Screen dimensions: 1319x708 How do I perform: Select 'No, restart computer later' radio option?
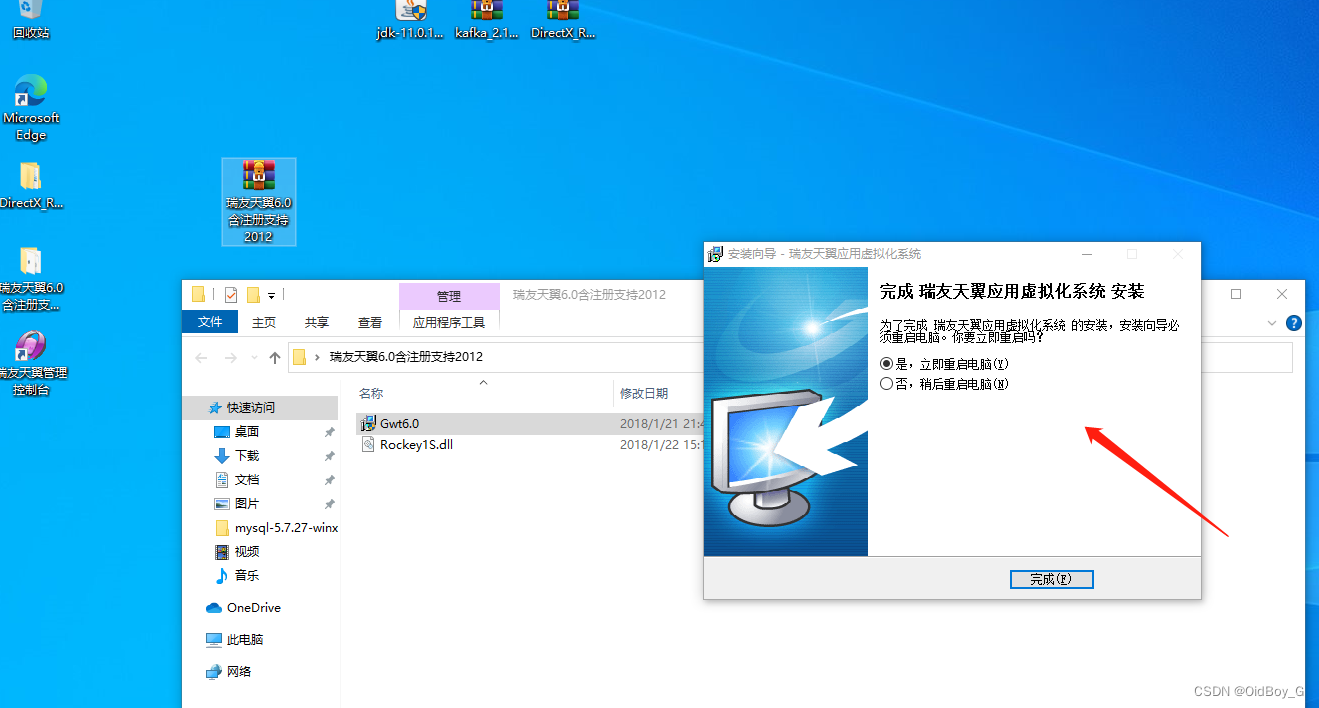944,384
